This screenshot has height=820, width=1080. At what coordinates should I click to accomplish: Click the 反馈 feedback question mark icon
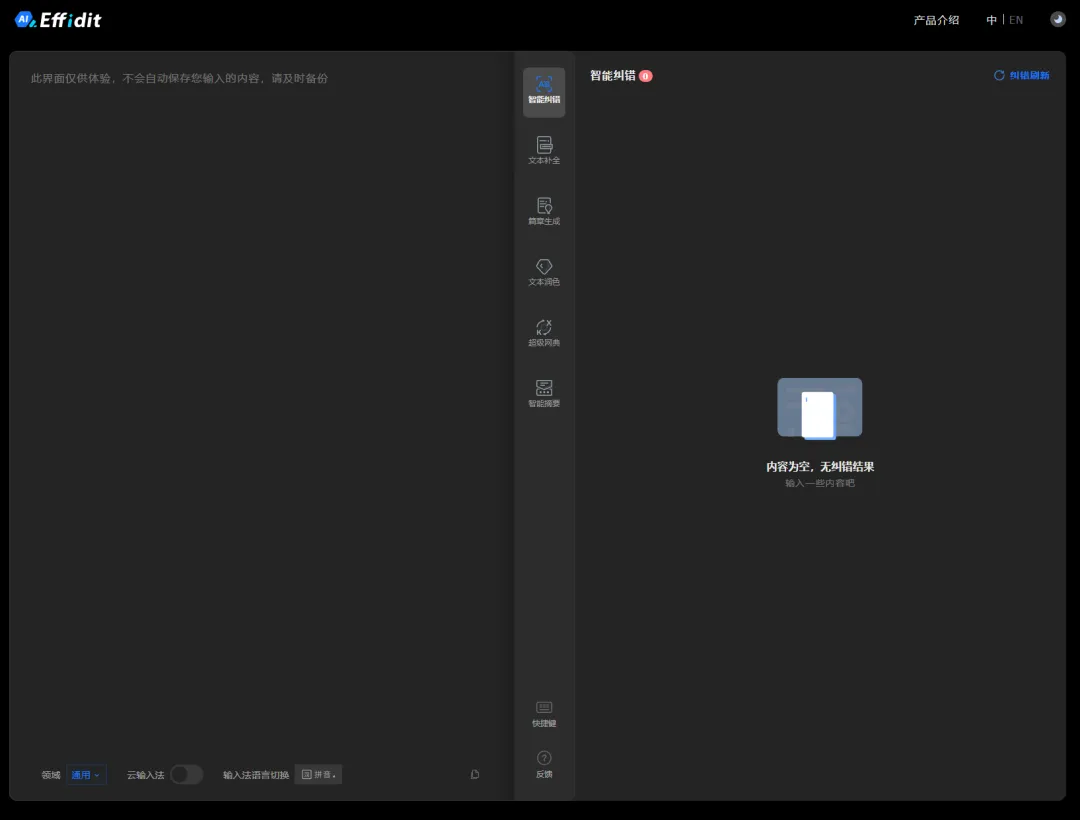[x=544, y=764]
